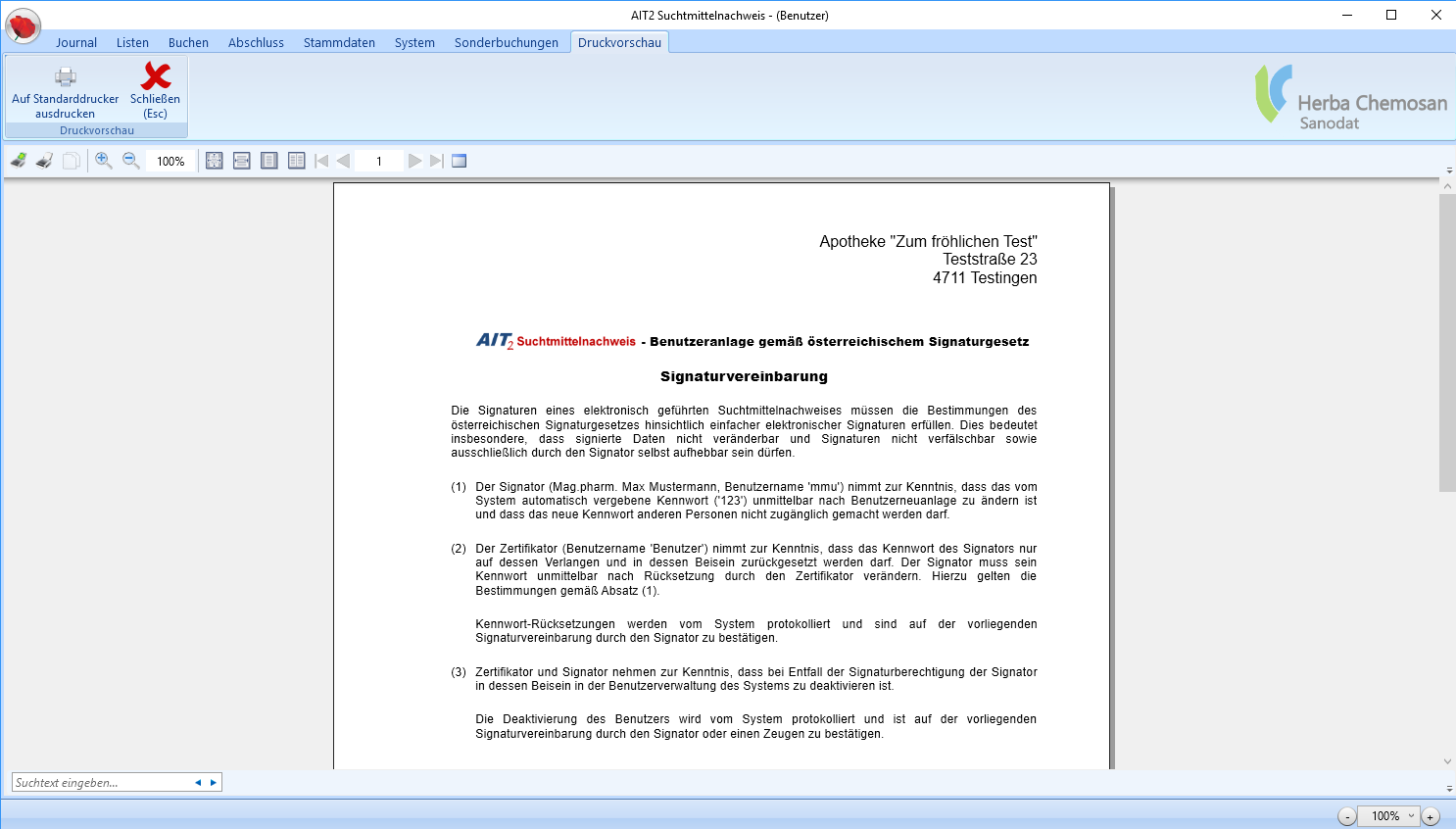Select fit page width view

pyautogui.click(x=242, y=161)
